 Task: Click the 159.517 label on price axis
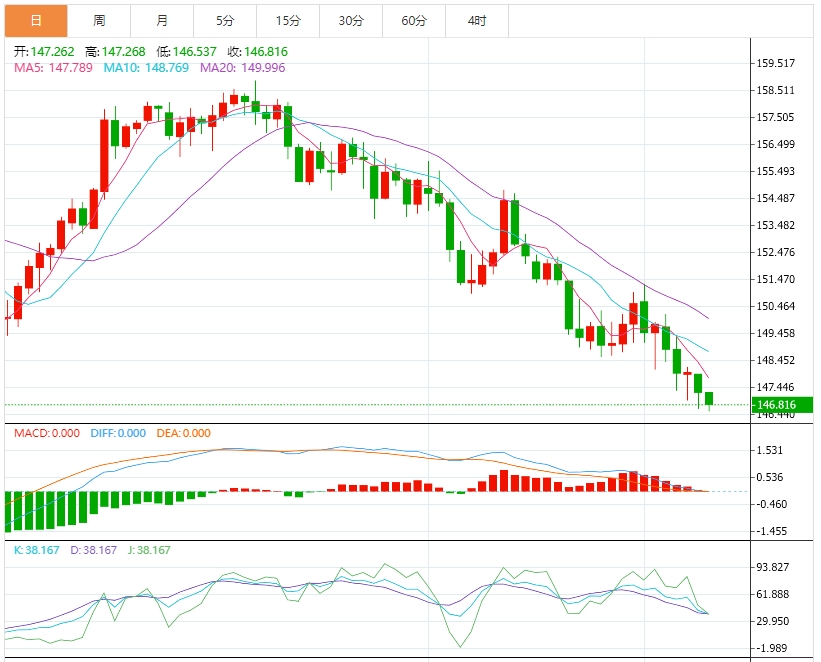[x=776, y=63]
